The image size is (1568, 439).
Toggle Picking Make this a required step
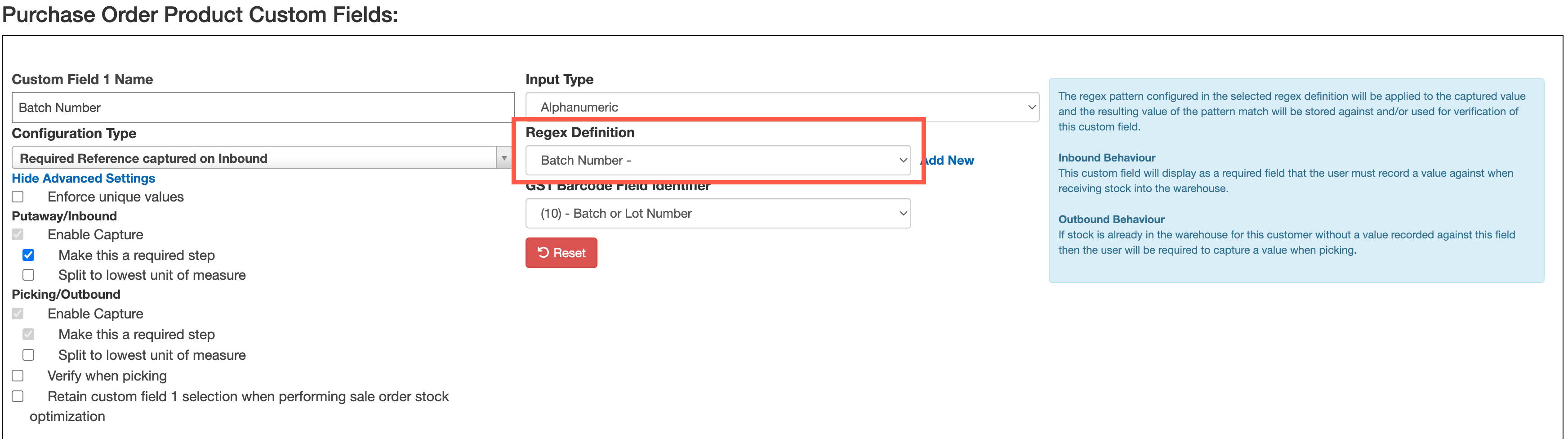29,334
